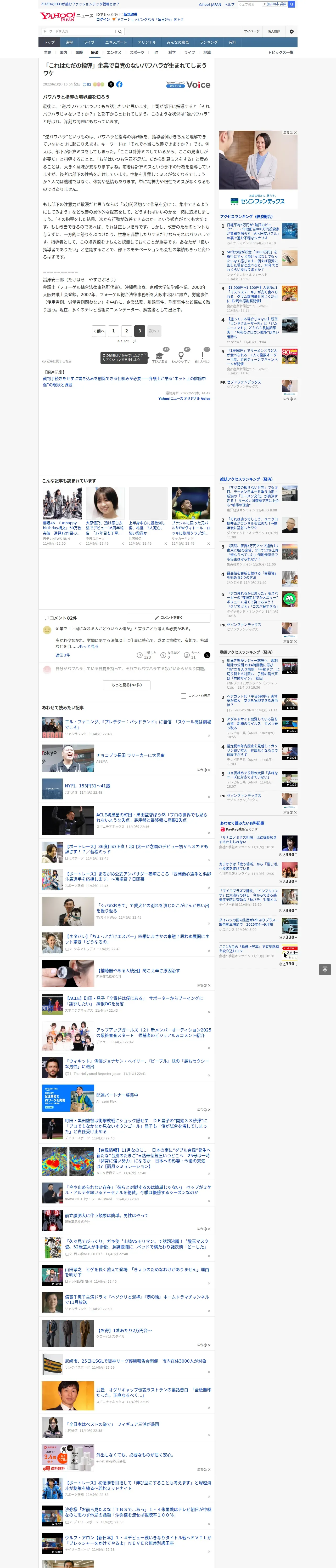The height and width of the screenshot is (1568, 336).
Task: Open the 返信 3件 replies link
Action: (x=62, y=656)
